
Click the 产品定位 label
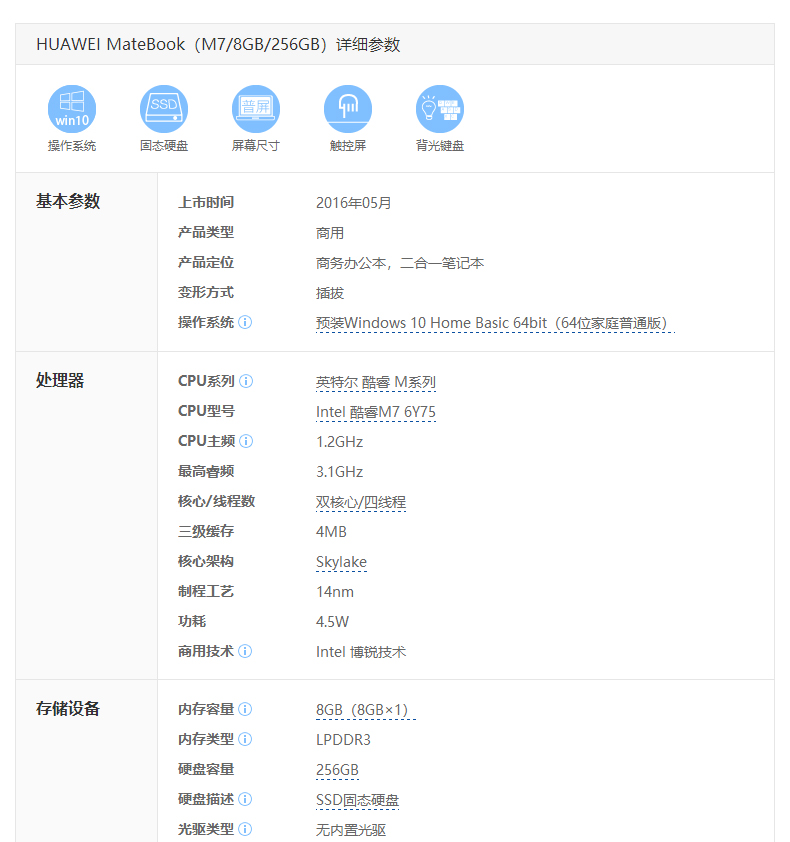(206, 263)
